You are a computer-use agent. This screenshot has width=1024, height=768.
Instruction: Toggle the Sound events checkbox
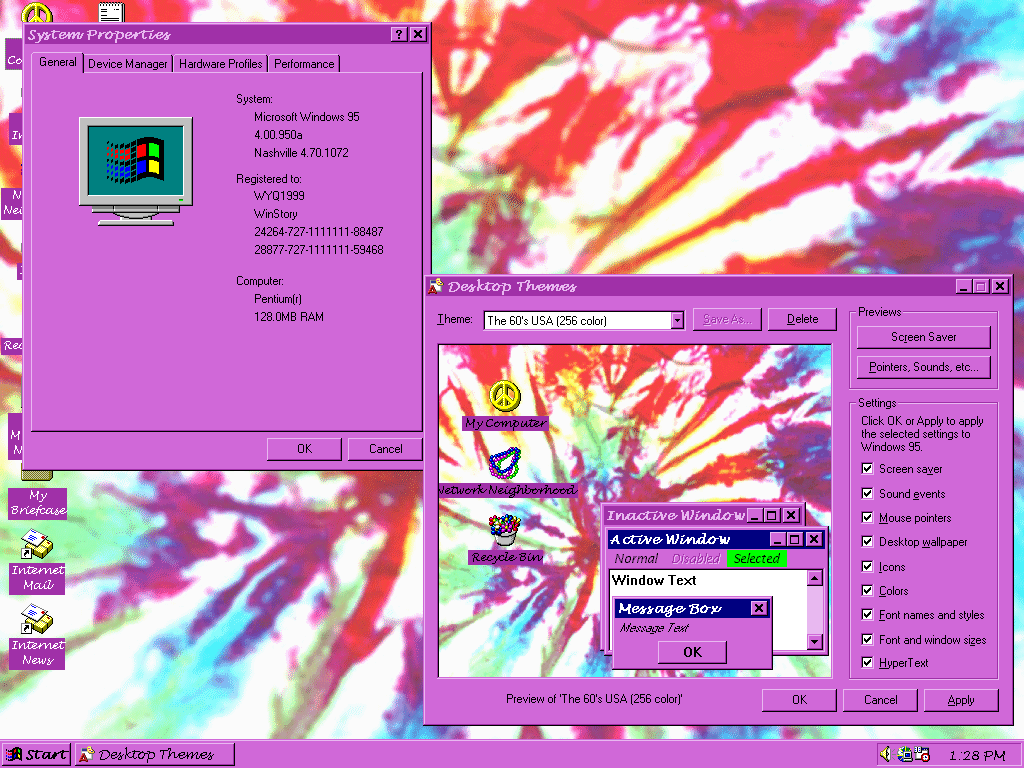point(867,493)
